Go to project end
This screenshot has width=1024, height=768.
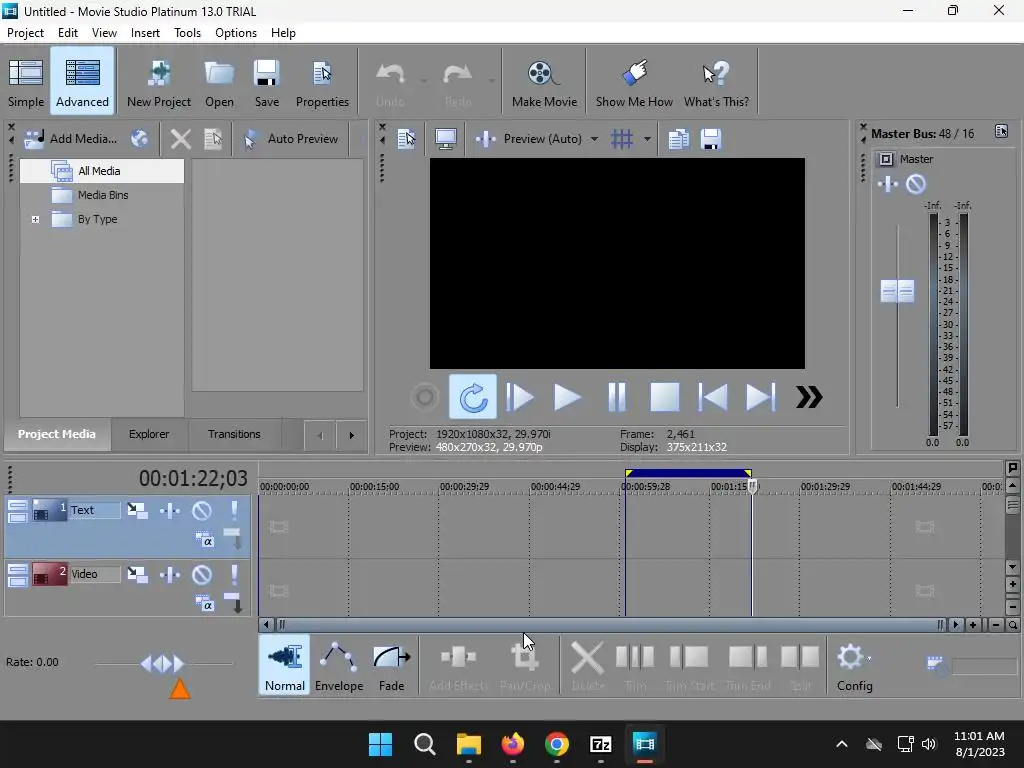760,396
